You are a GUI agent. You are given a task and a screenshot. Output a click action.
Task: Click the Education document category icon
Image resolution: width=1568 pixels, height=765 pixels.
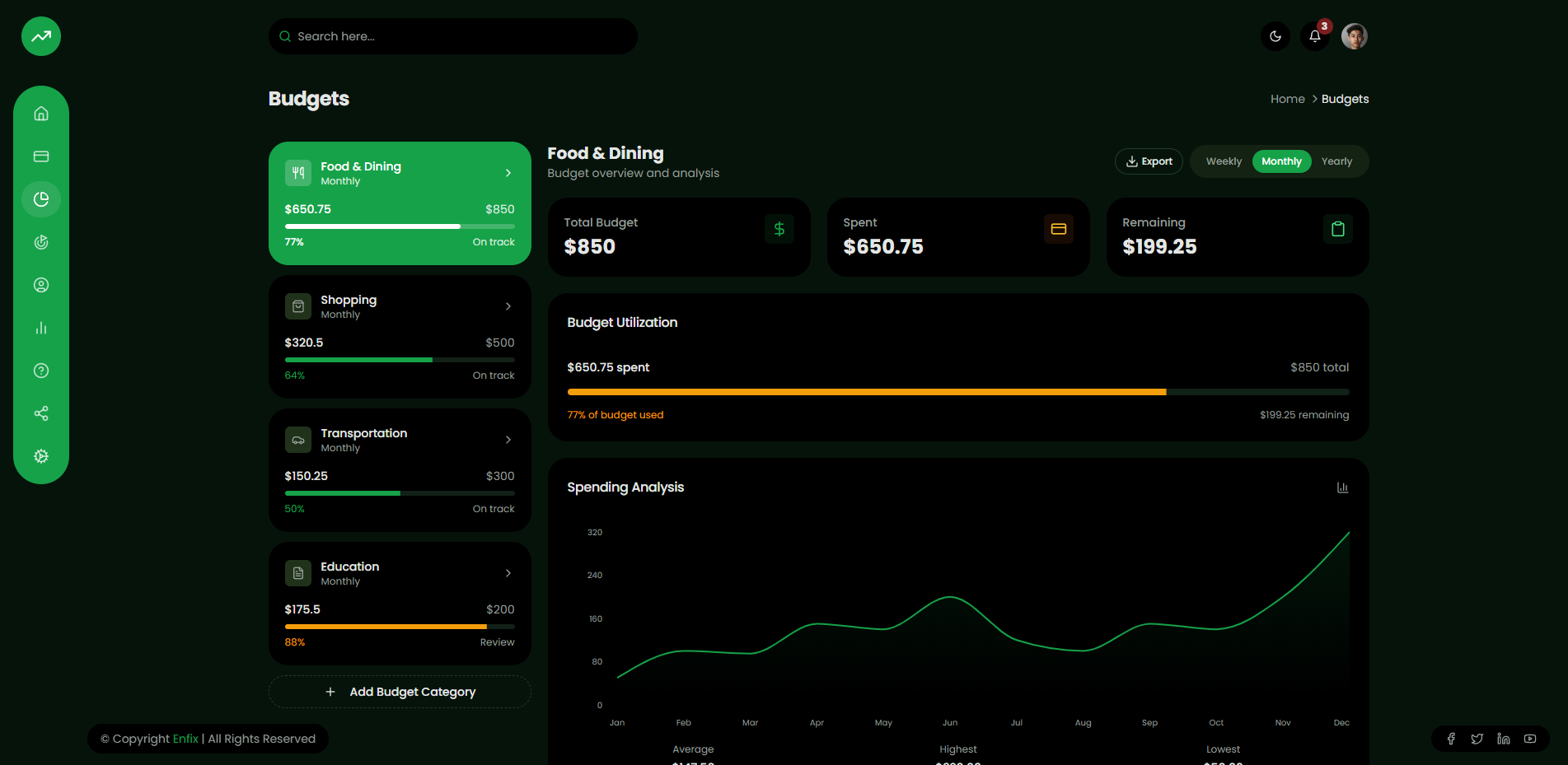298,573
